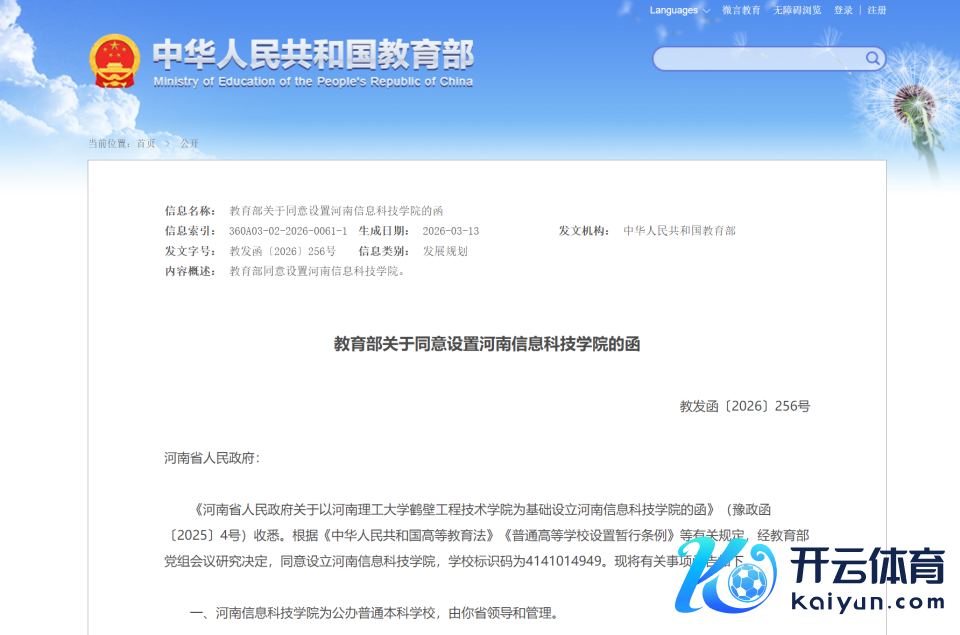Click the breadcrumb arrow separator after 首页
Screen dimensions: 960x635
pos(168,144)
